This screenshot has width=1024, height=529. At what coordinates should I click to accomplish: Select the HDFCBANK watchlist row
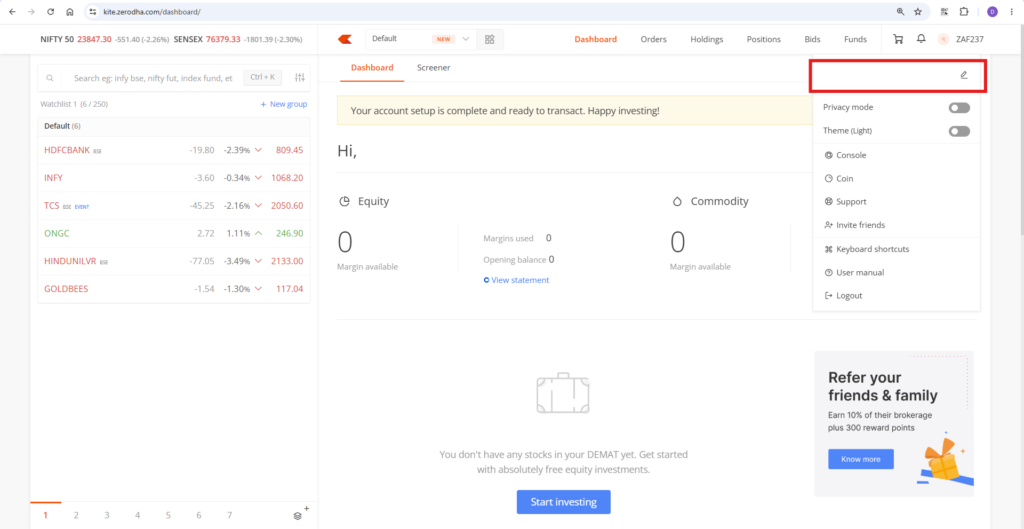pyautogui.click(x=174, y=150)
